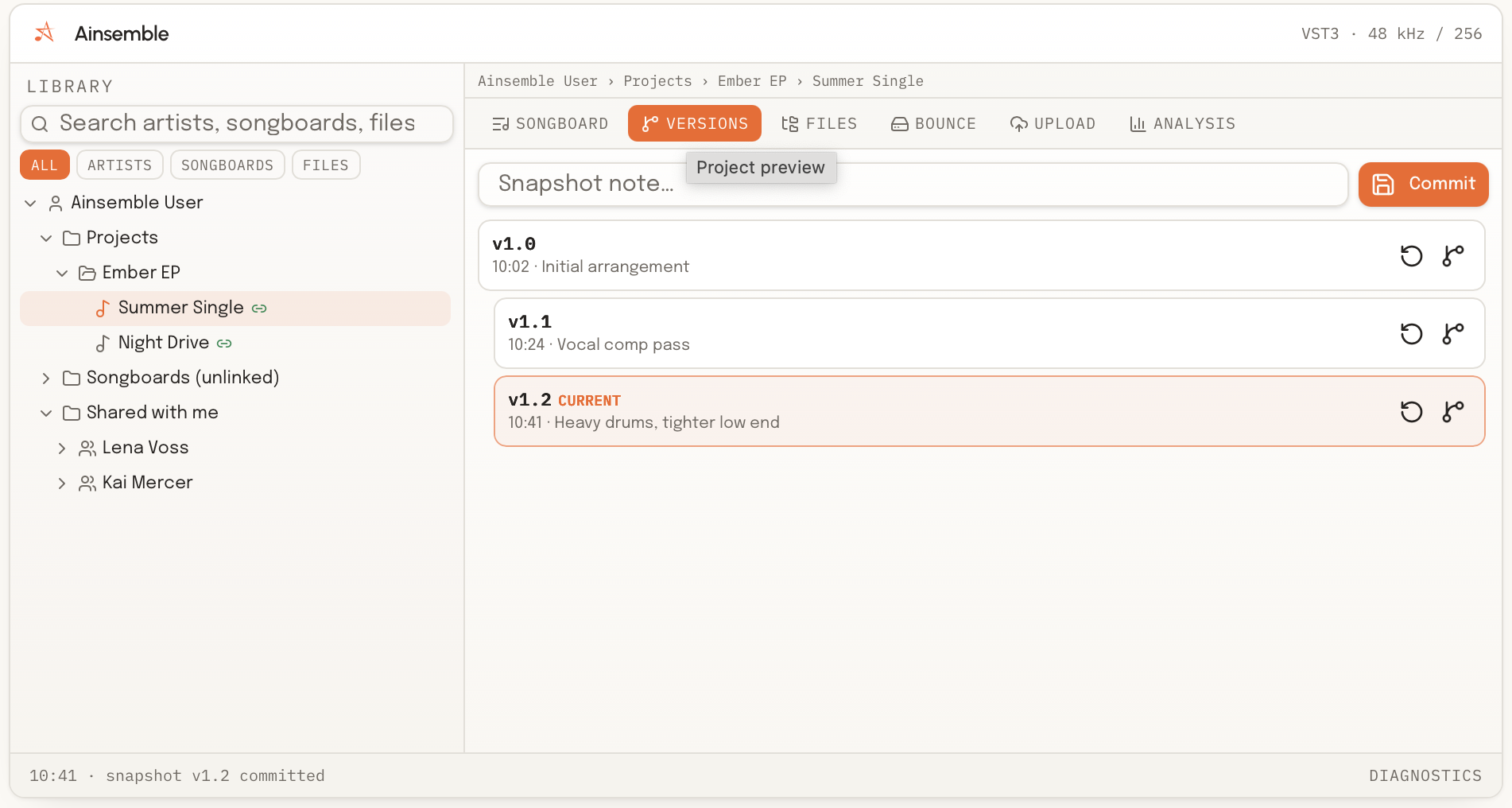Open the VERSIONS tab
The width and height of the screenshot is (1512, 808).
pyautogui.click(x=695, y=124)
